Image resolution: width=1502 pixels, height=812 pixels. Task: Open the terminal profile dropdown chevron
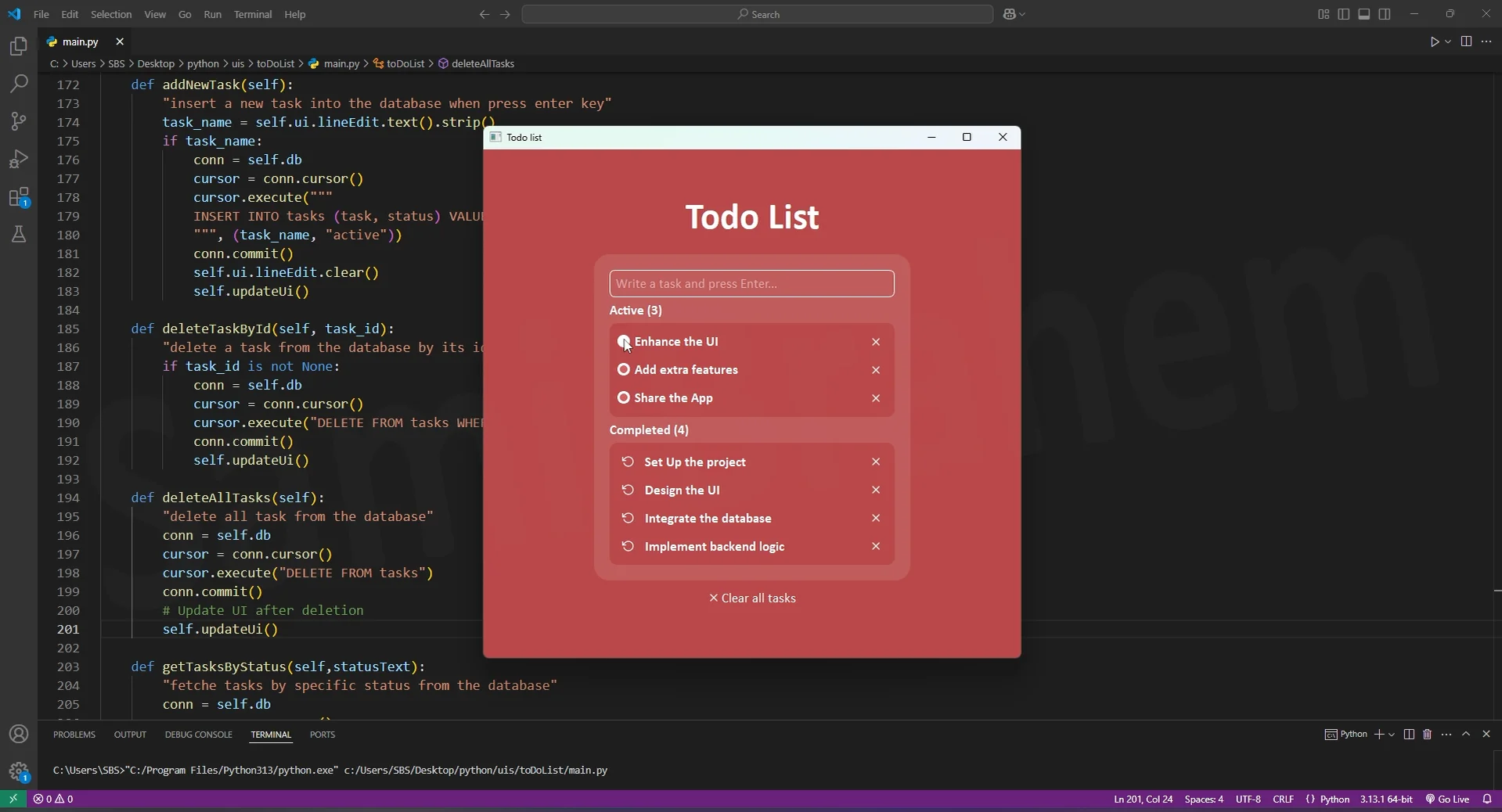coord(1390,735)
